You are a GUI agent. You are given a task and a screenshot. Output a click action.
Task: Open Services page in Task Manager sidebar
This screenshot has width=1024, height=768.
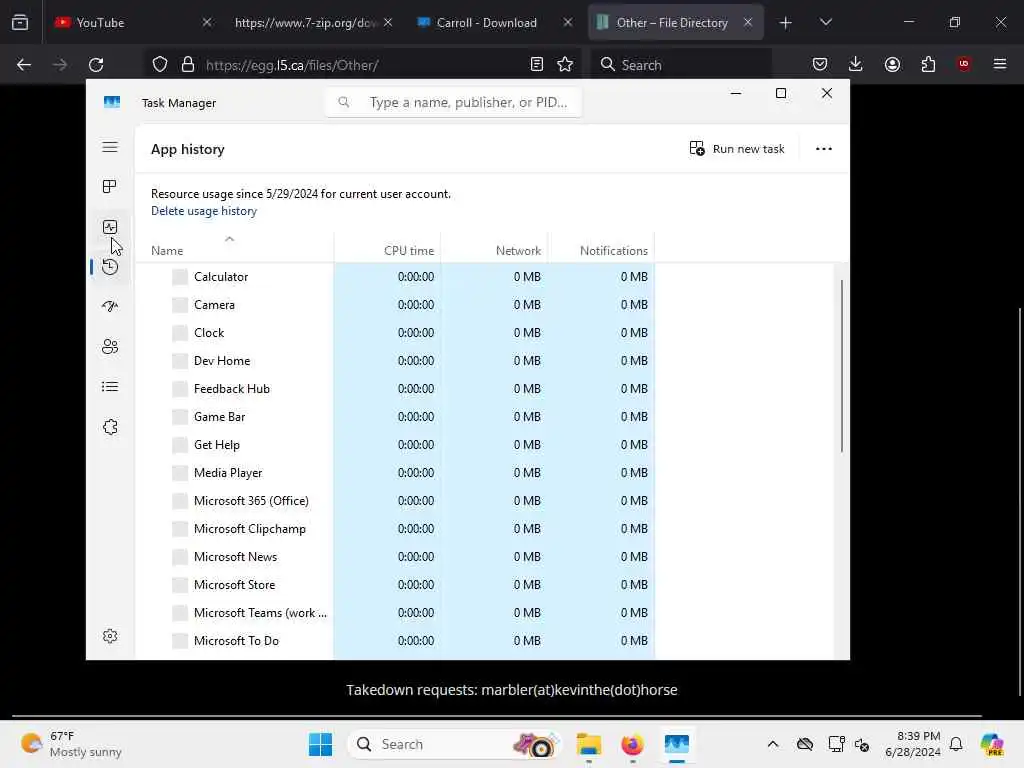click(110, 427)
